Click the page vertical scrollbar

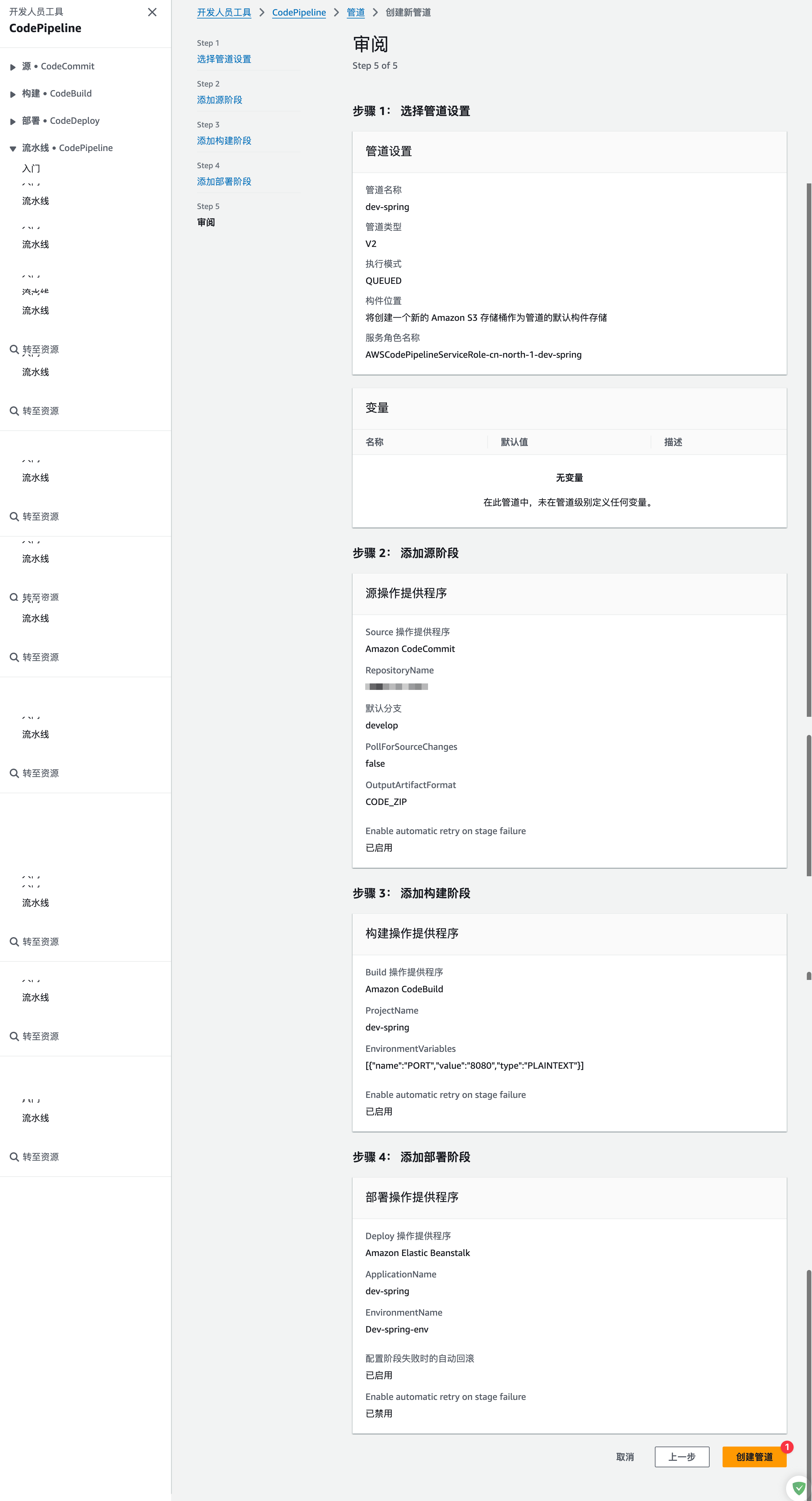(x=808, y=449)
